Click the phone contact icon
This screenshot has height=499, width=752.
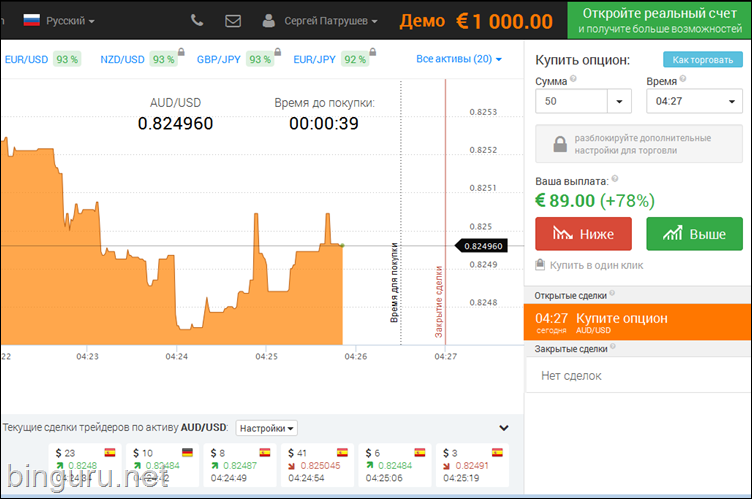(x=197, y=20)
